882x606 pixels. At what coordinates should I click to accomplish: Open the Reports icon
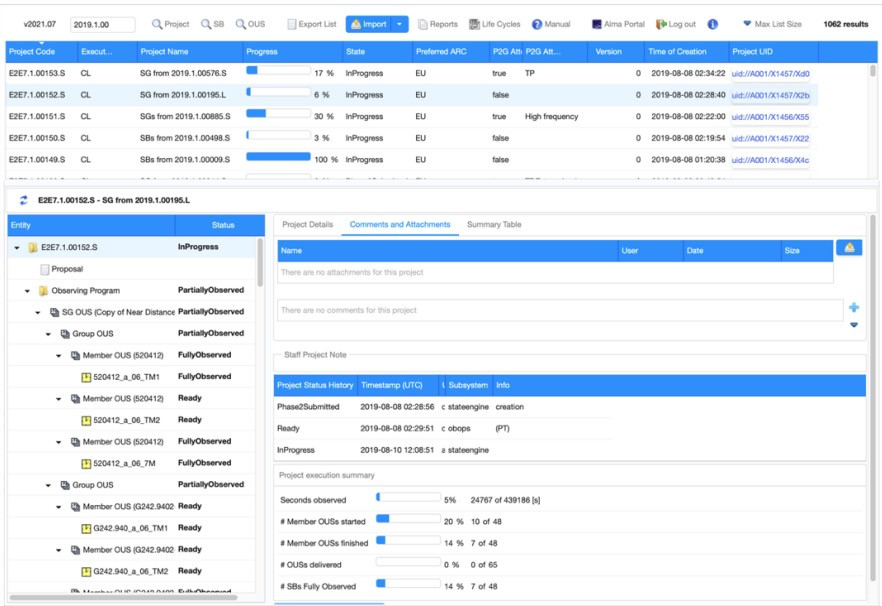coord(422,24)
